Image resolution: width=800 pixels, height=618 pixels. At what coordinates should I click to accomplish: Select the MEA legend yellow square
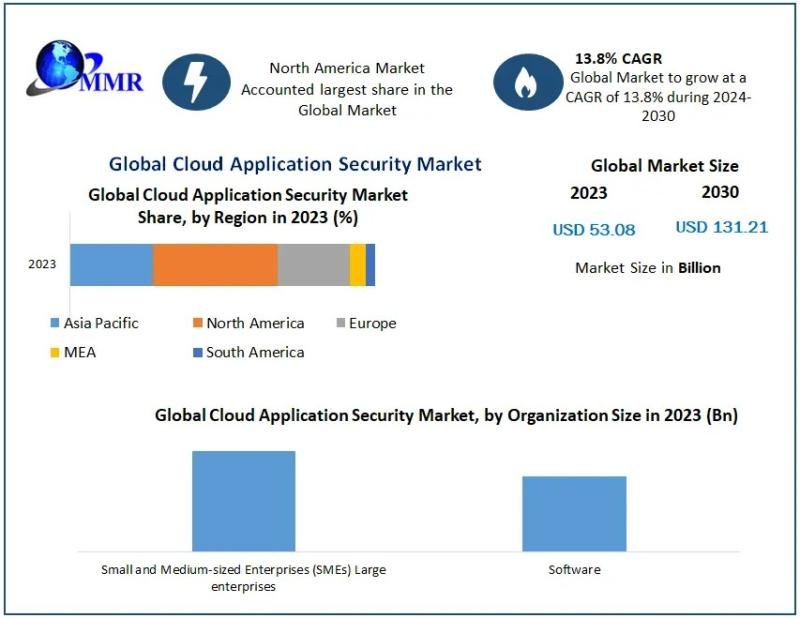(x=55, y=352)
